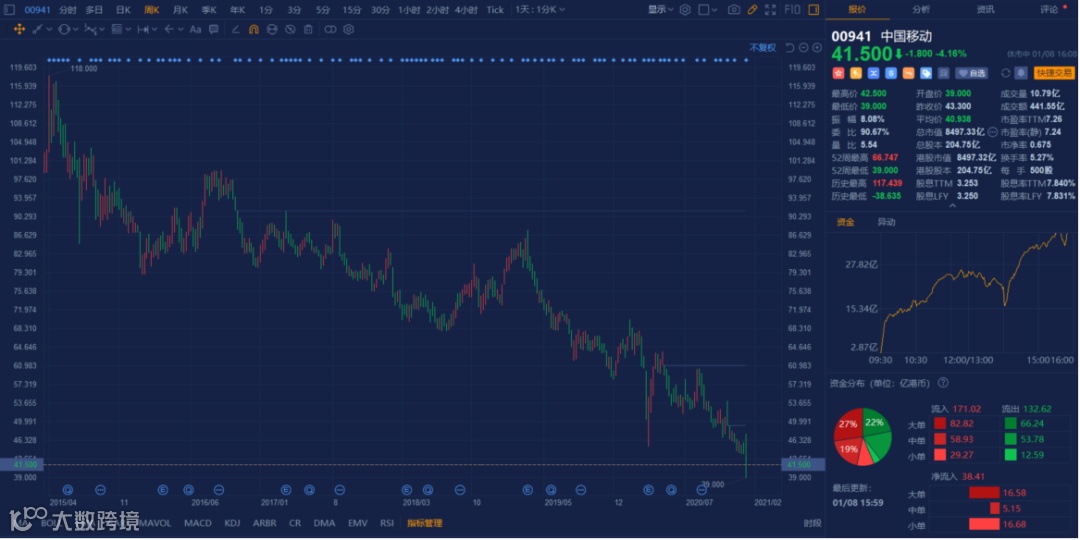Expand the circle shape tool dropdown

pos(76,29)
